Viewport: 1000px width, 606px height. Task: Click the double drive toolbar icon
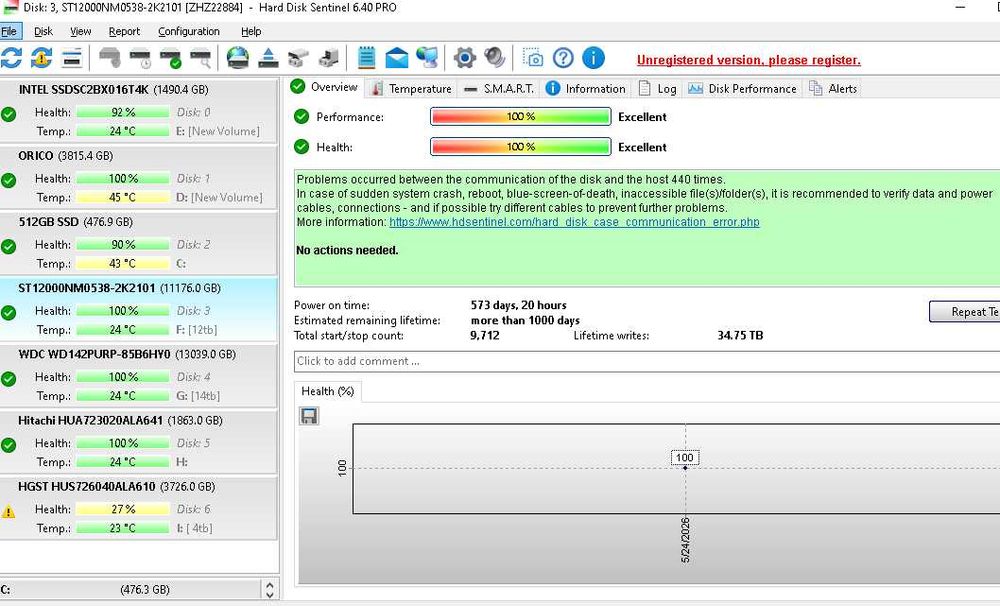(x=298, y=58)
